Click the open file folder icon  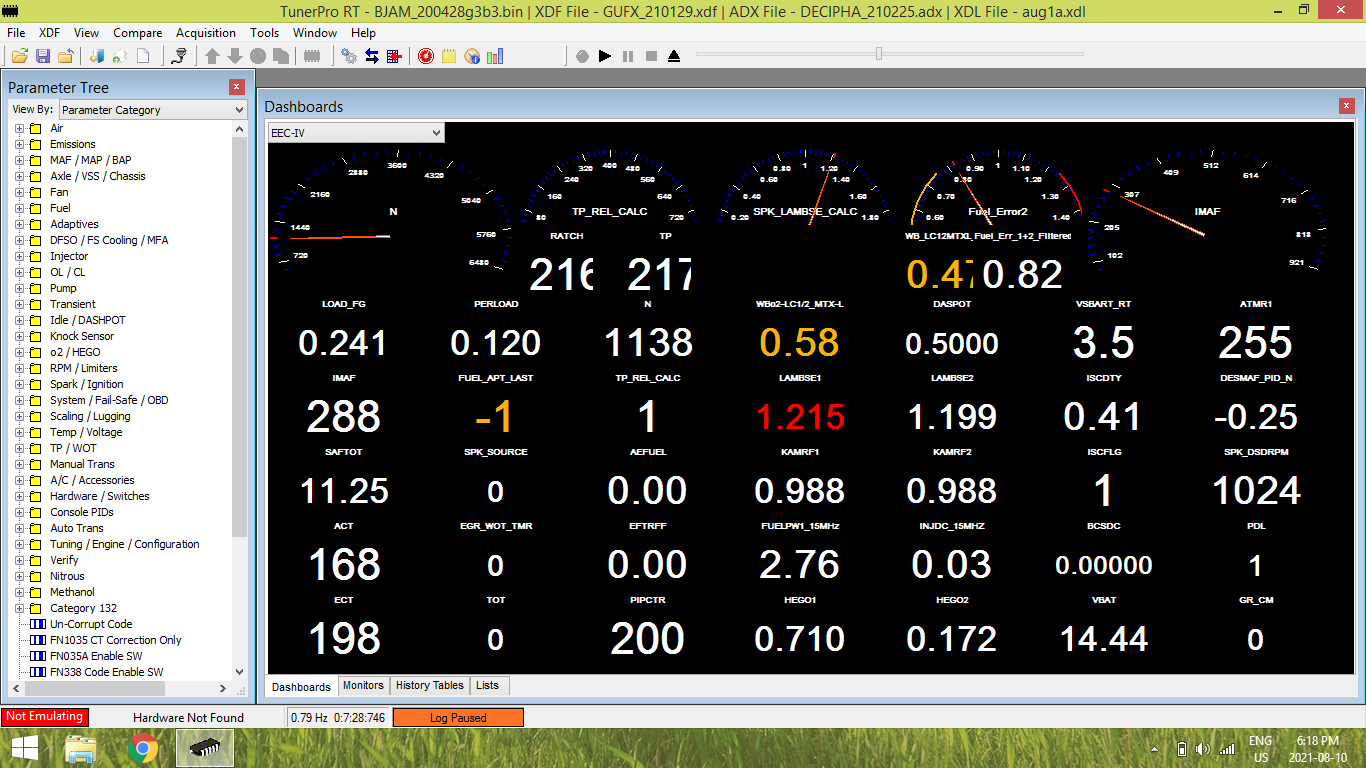pos(20,56)
